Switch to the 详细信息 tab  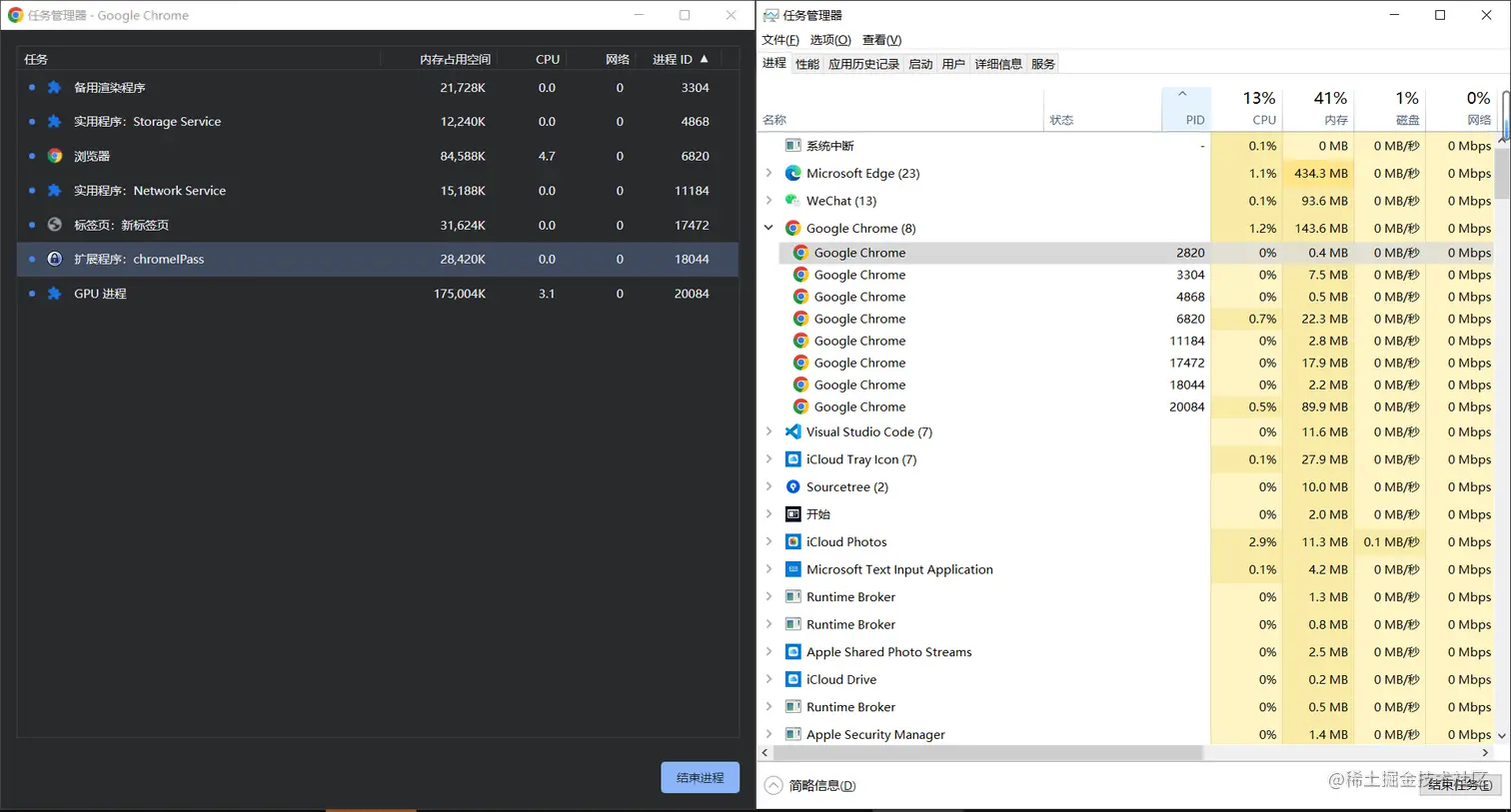point(998,64)
